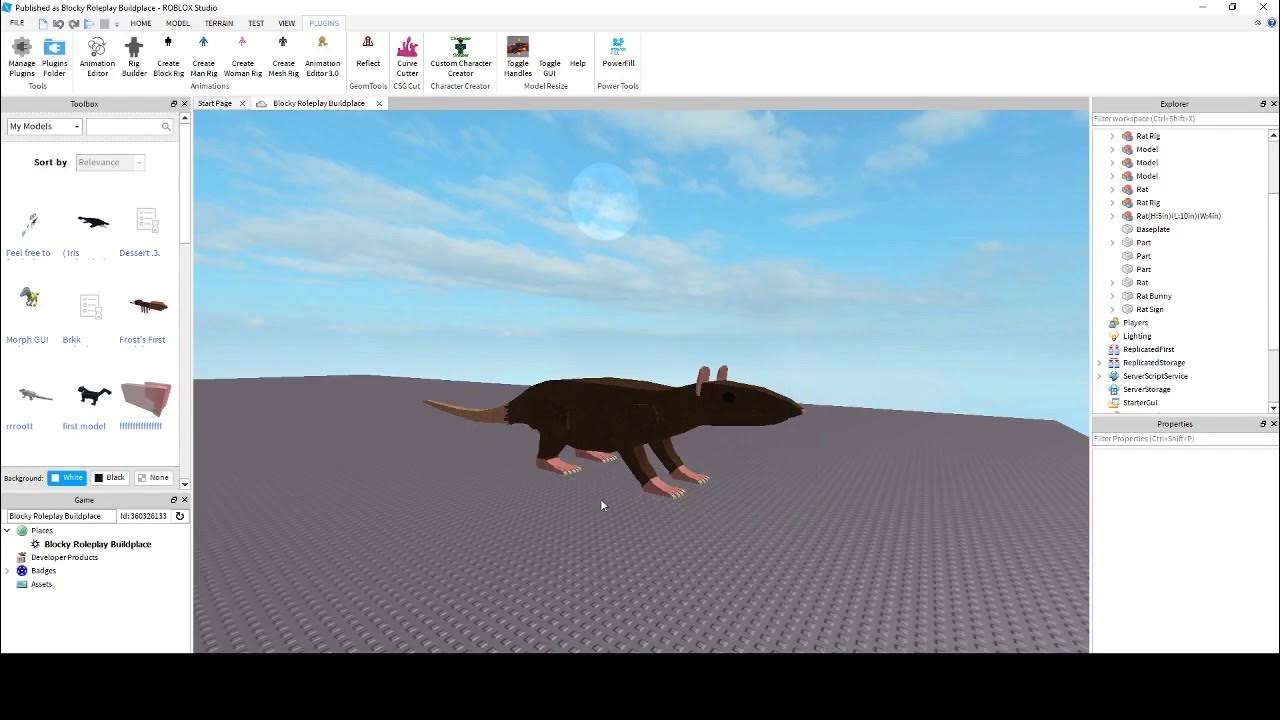Open the My Models category dropdown
This screenshot has height=720, width=1280.
point(44,127)
